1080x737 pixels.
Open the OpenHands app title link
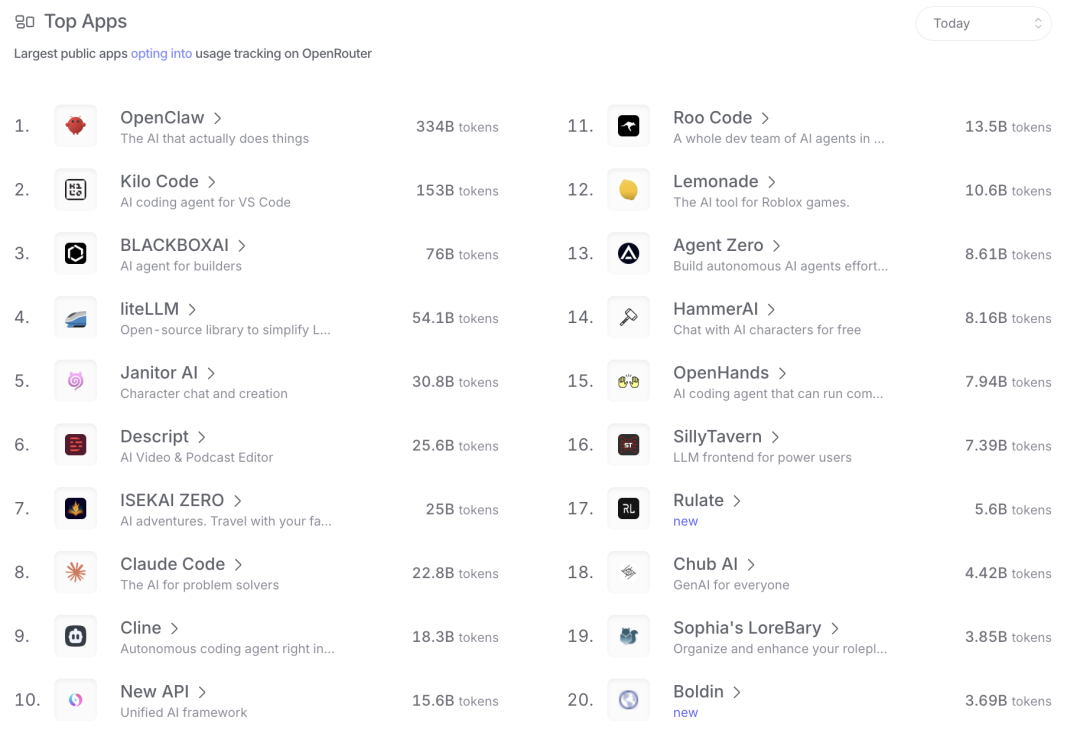point(721,373)
